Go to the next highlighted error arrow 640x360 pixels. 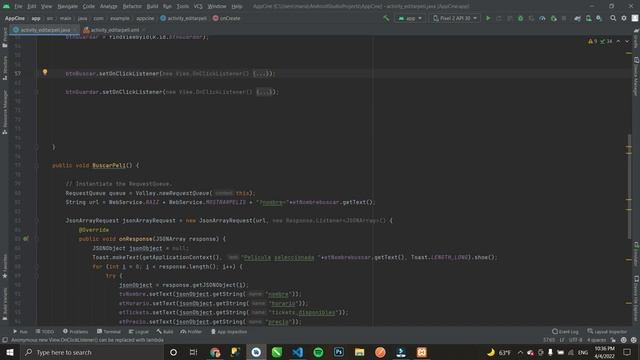(x=627, y=41)
